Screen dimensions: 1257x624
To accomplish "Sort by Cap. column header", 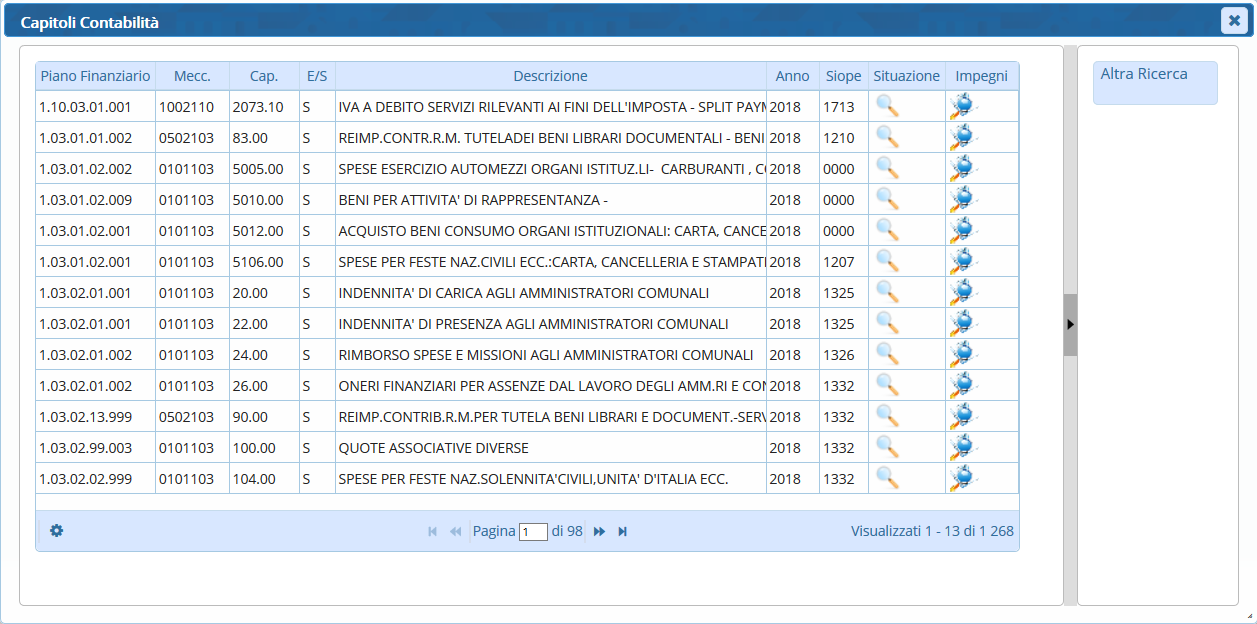I will click(x=264, y=76).
